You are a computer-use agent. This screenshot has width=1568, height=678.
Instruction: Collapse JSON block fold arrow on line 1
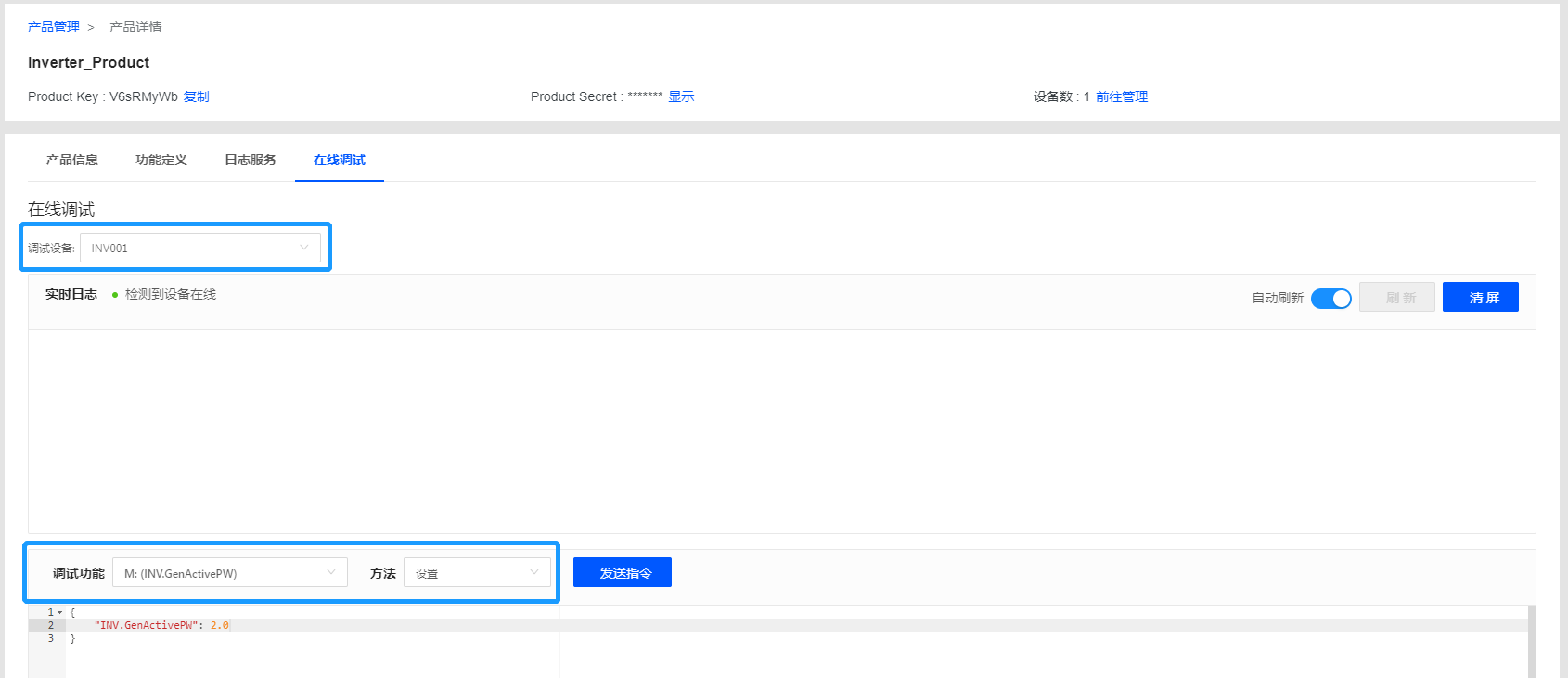click(x=60, y=613)
